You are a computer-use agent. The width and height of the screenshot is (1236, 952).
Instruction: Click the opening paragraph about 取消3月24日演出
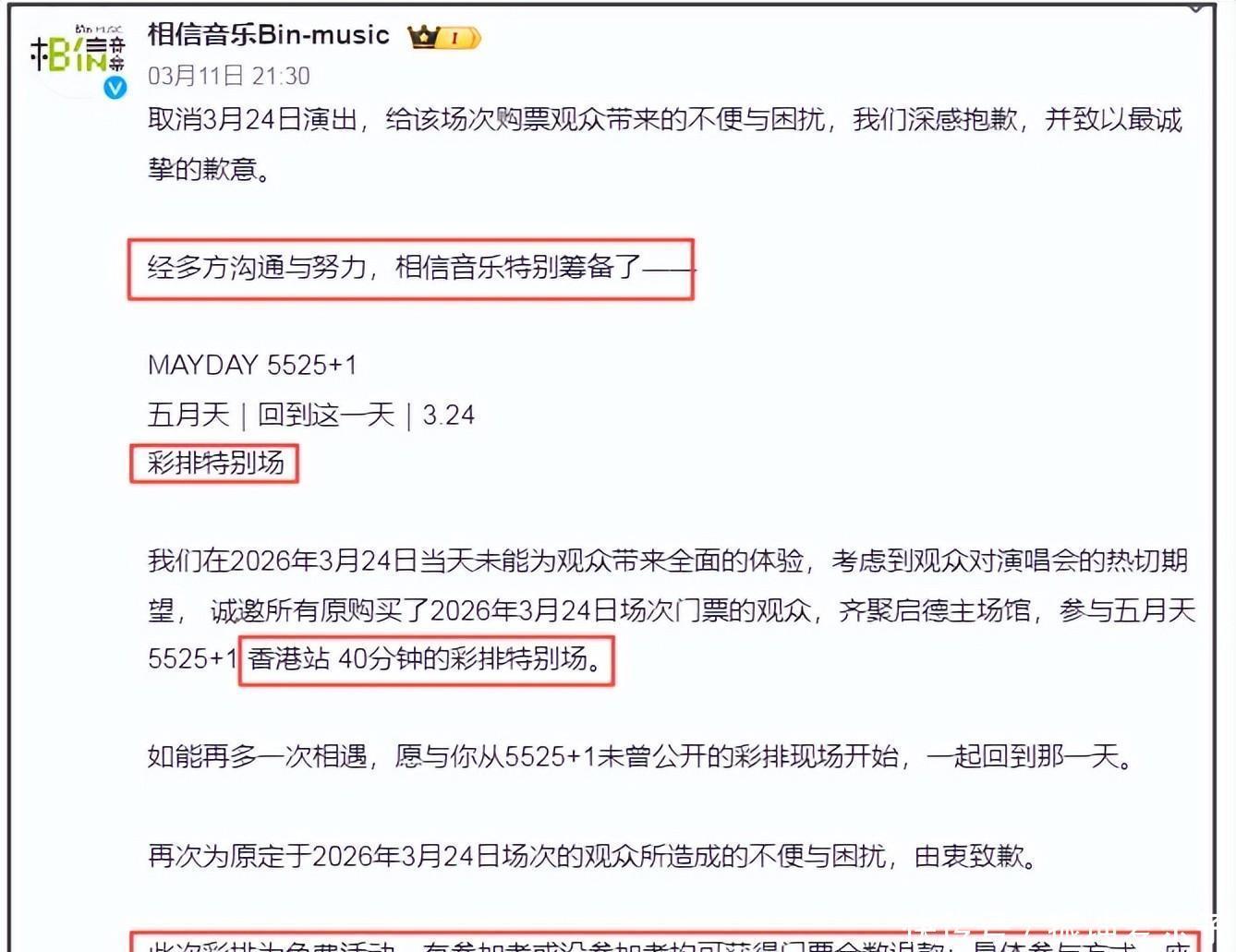[665, 144]
